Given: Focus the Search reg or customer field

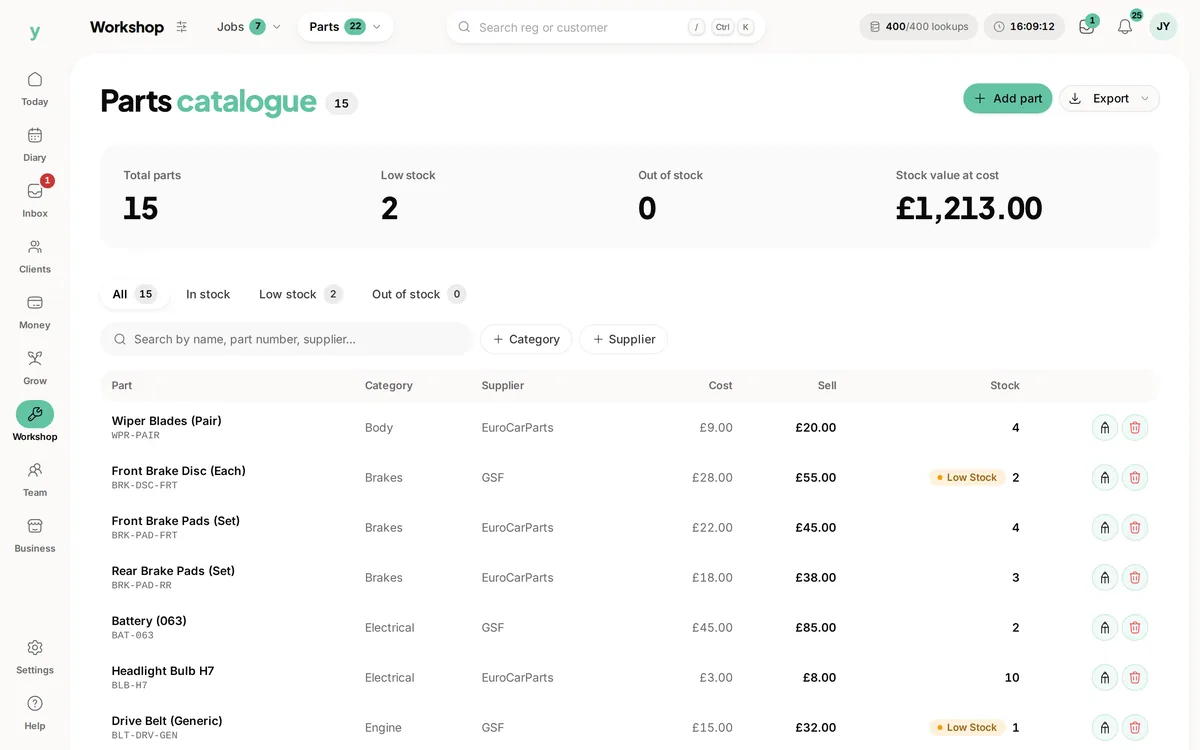Looking at the screenshot, I should (606, 27).
